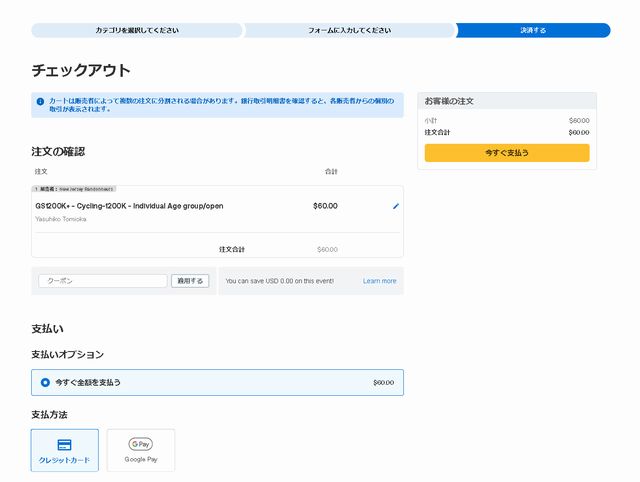
Task: Click the GS1200K+ Cycling-1200K item title
Action: pos(129,206)
